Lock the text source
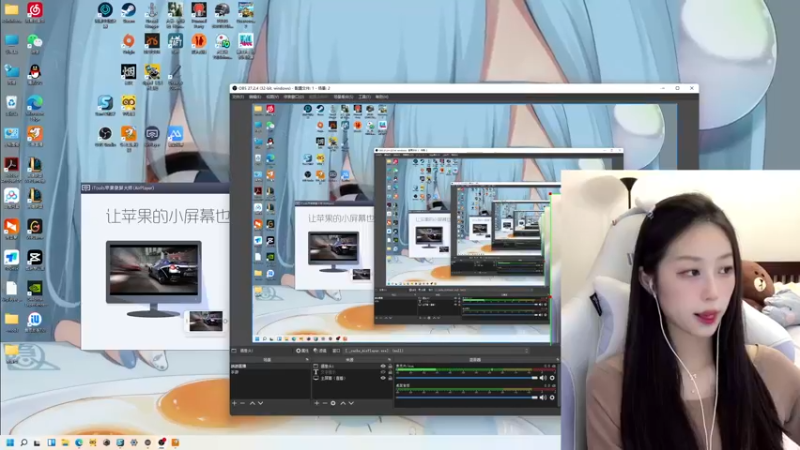 click(390, 372)
